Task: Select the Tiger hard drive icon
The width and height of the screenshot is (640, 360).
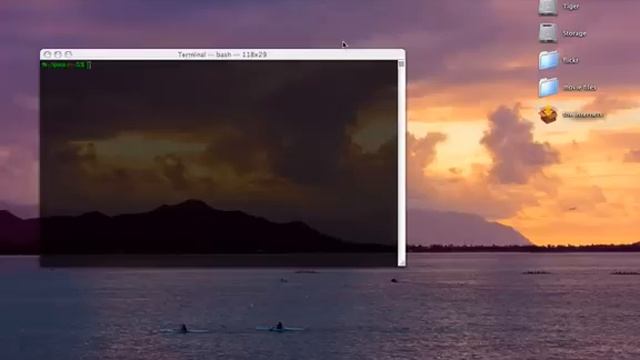Action: tap(548, 7)
